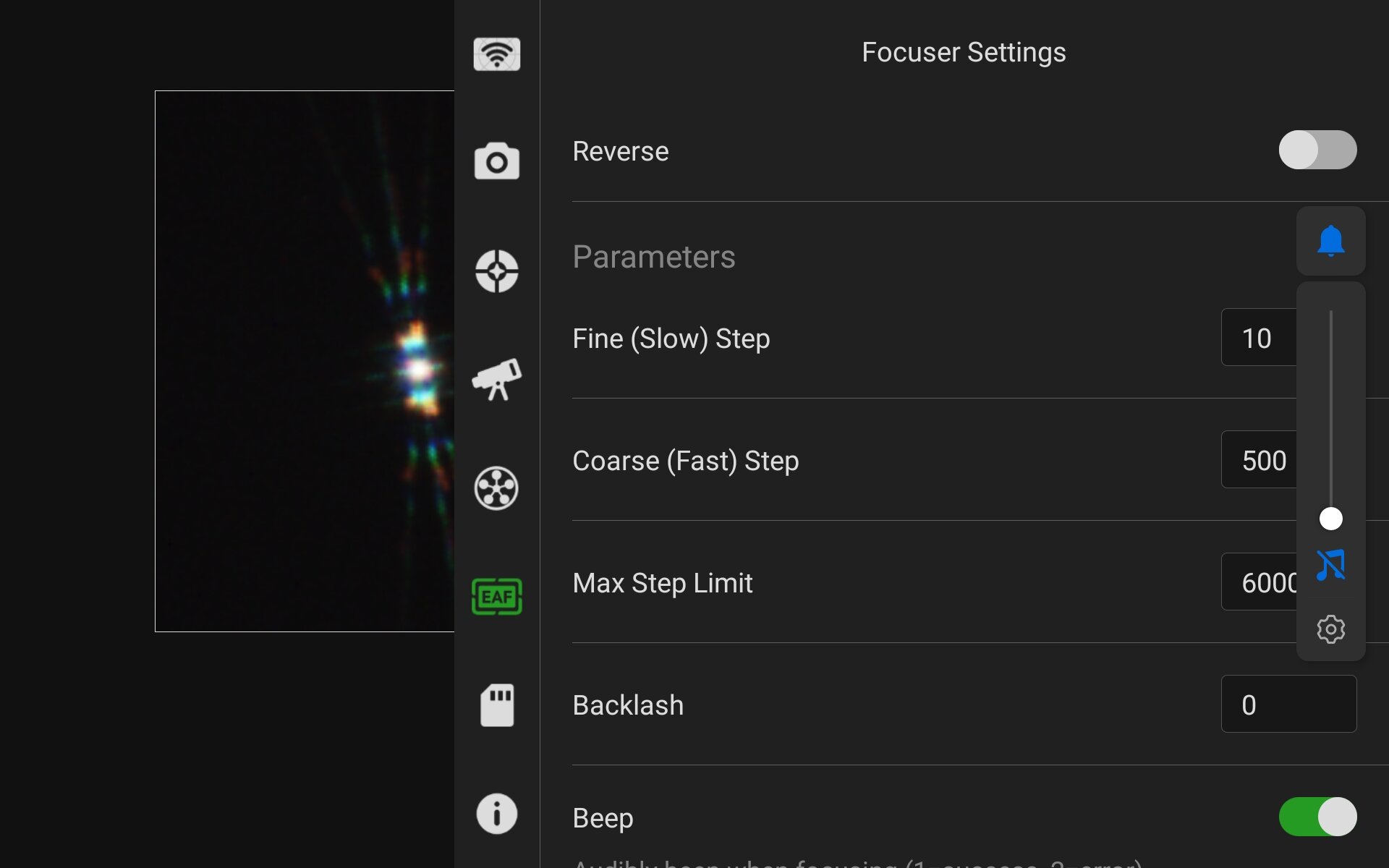The height and width of the screenshot is (868, 1389).
Task: Click the volume slider knob
Action: tap(1330, 519)
